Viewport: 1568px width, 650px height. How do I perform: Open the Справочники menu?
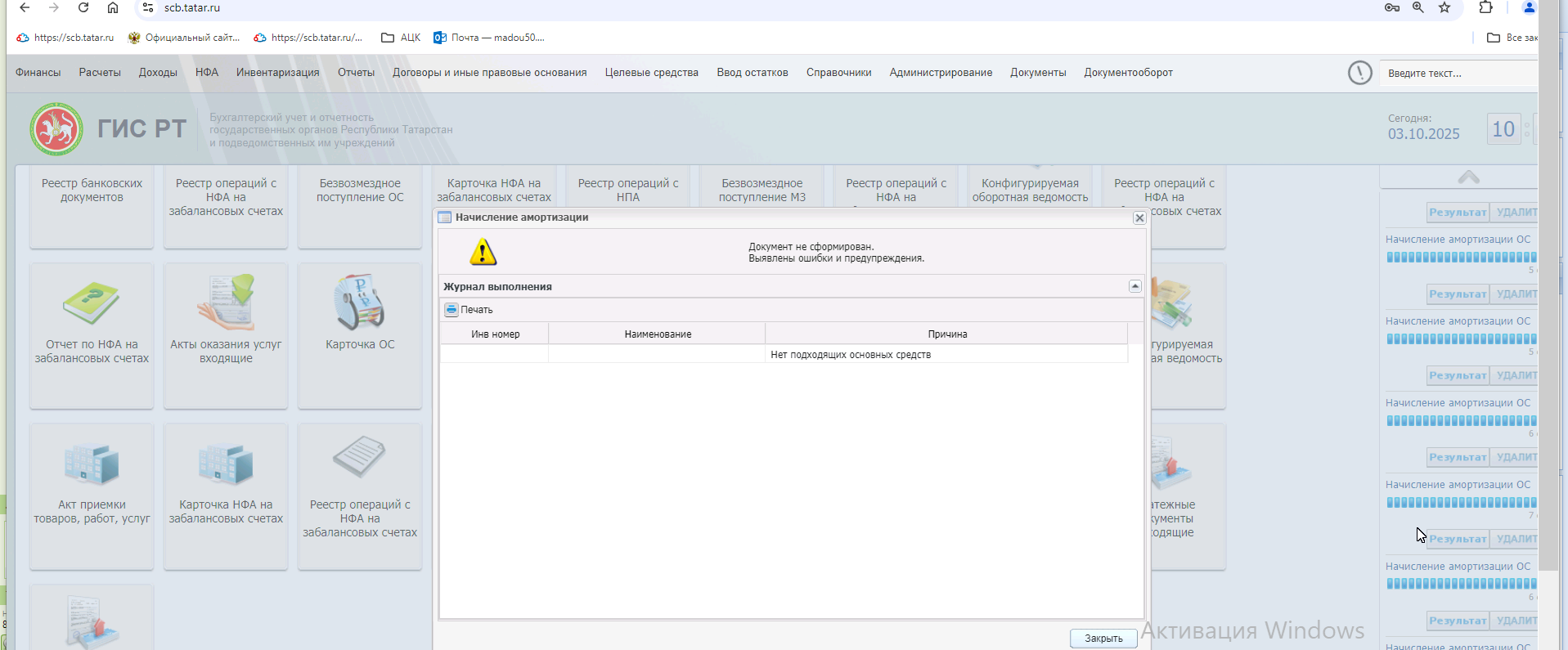click(839, 73)
